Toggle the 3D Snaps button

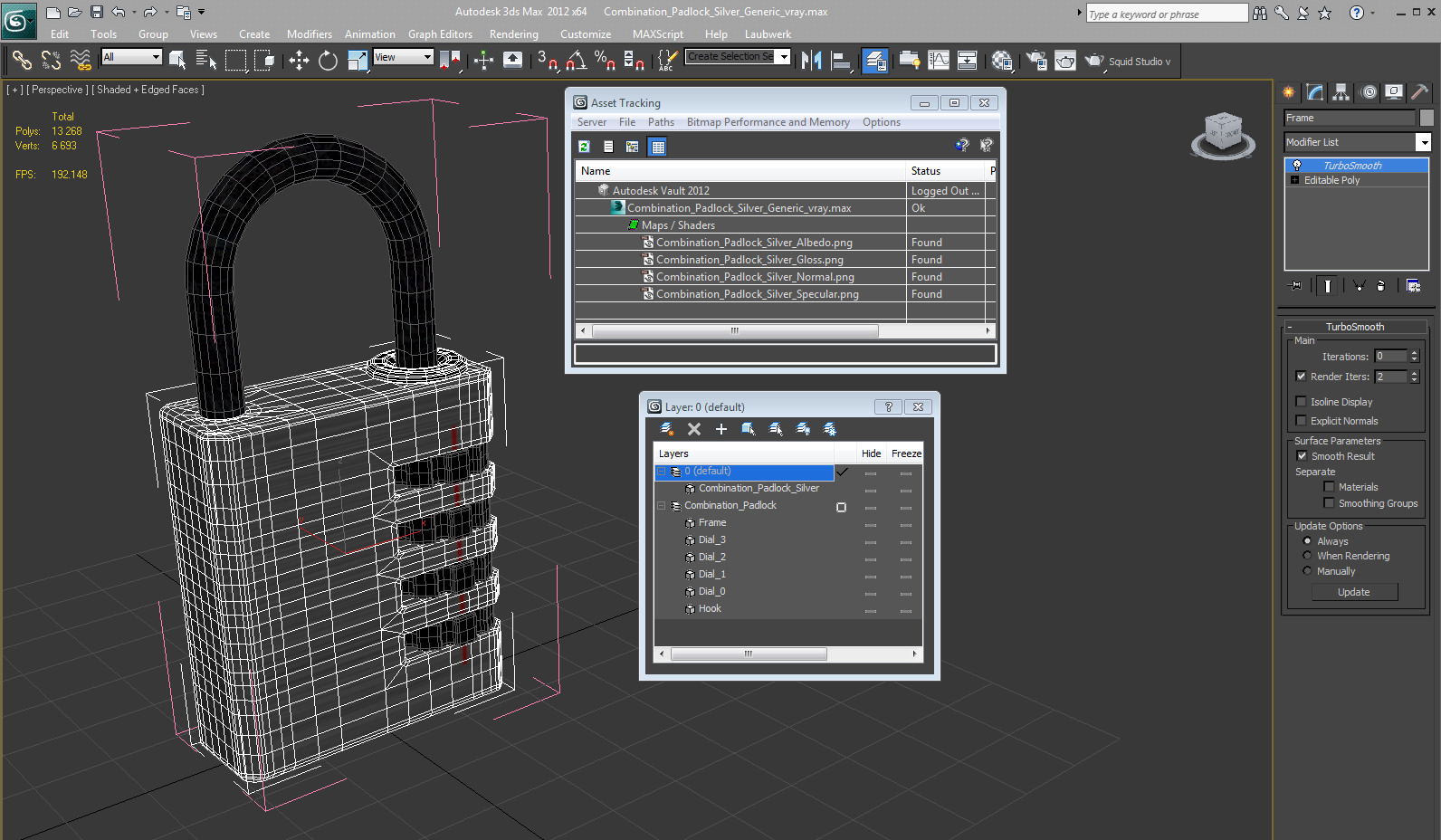(x=547, y=61)
